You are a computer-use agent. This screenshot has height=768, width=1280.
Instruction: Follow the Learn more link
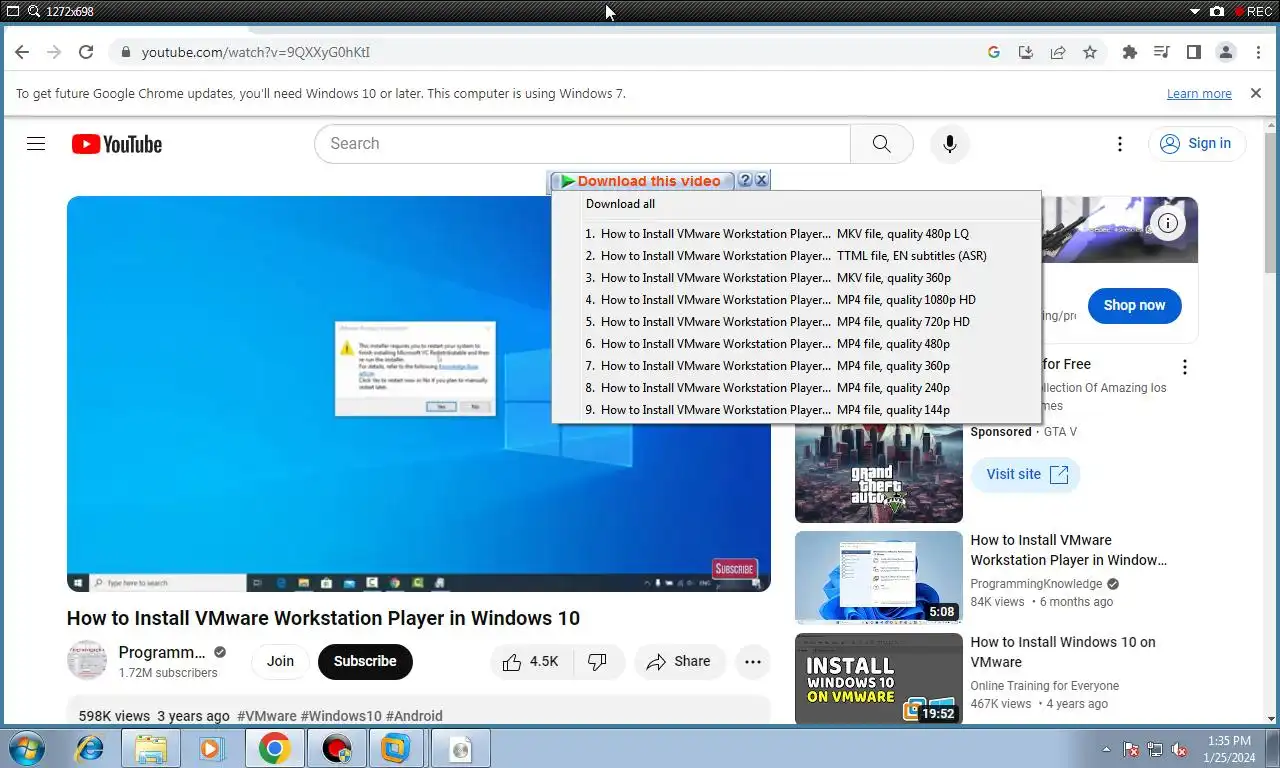pos(1199,93)
